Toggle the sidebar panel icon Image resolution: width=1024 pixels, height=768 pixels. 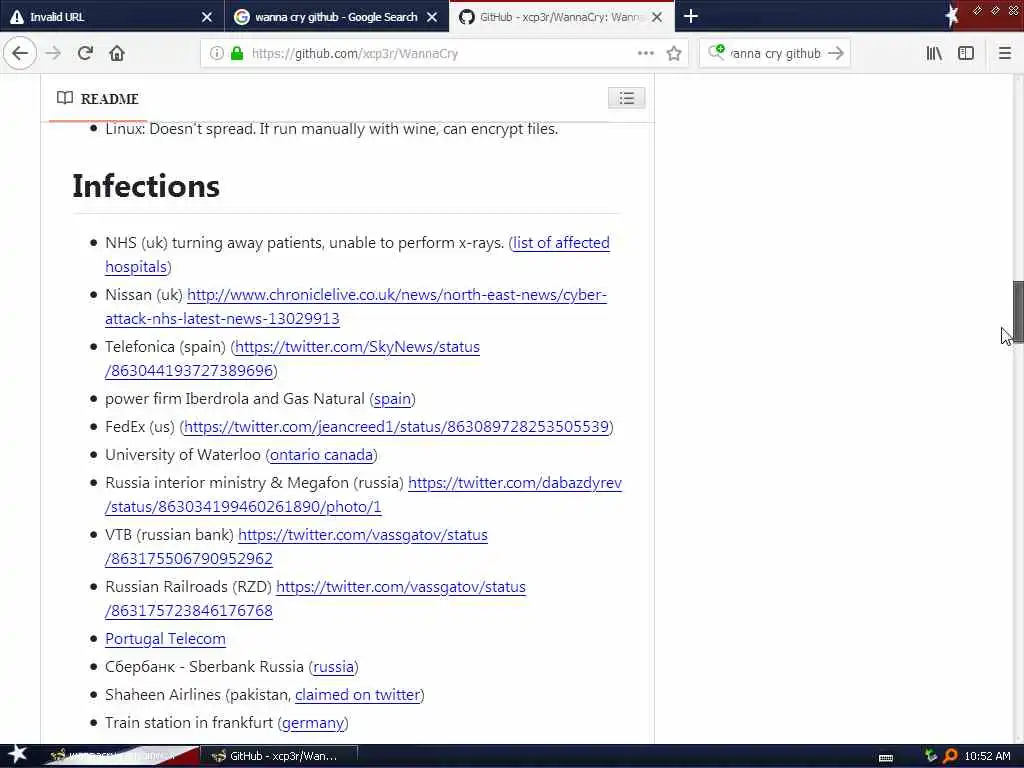tap(966, 54)
